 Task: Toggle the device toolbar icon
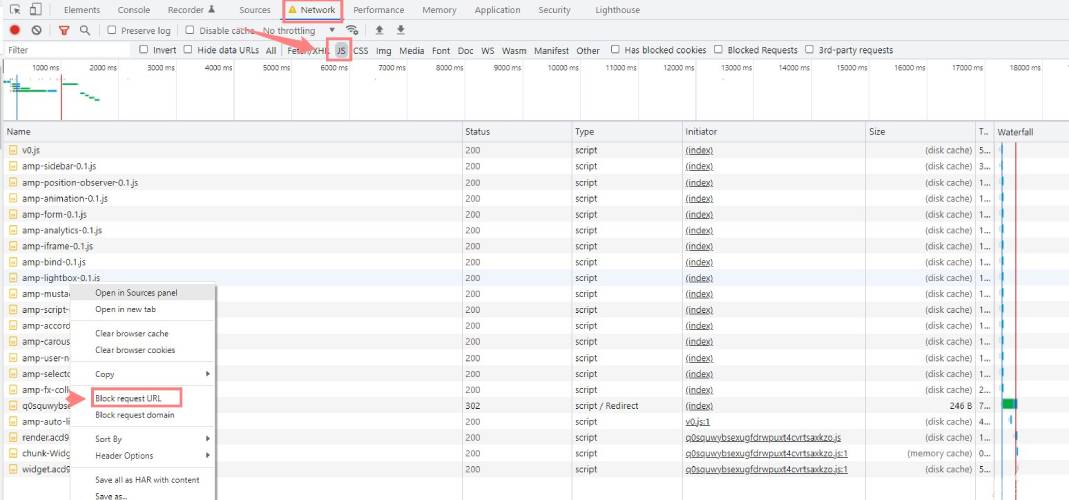click(x=35, y=10)
